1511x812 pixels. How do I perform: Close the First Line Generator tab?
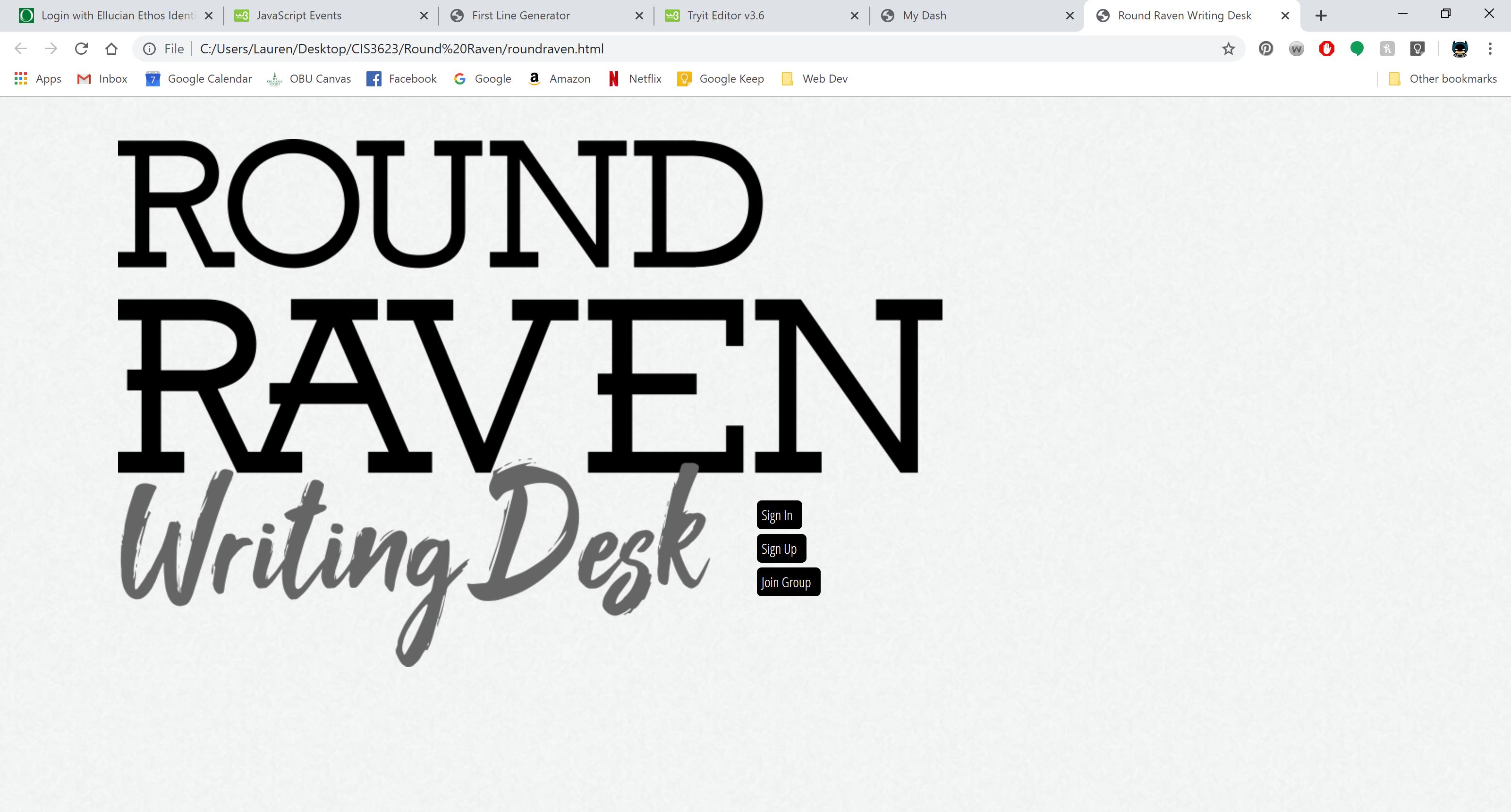click(x=639, y=16)
